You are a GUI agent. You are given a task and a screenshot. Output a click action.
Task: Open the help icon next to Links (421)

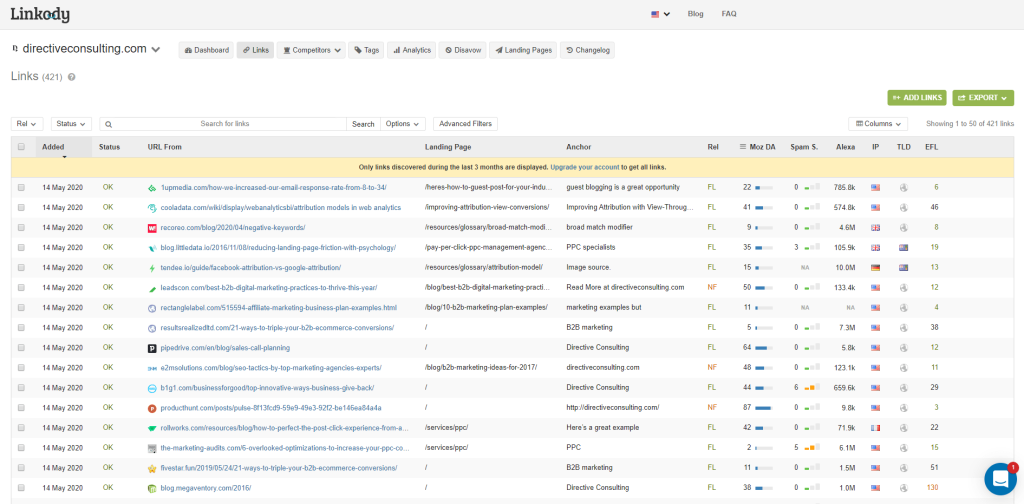[x=71, y=77]
